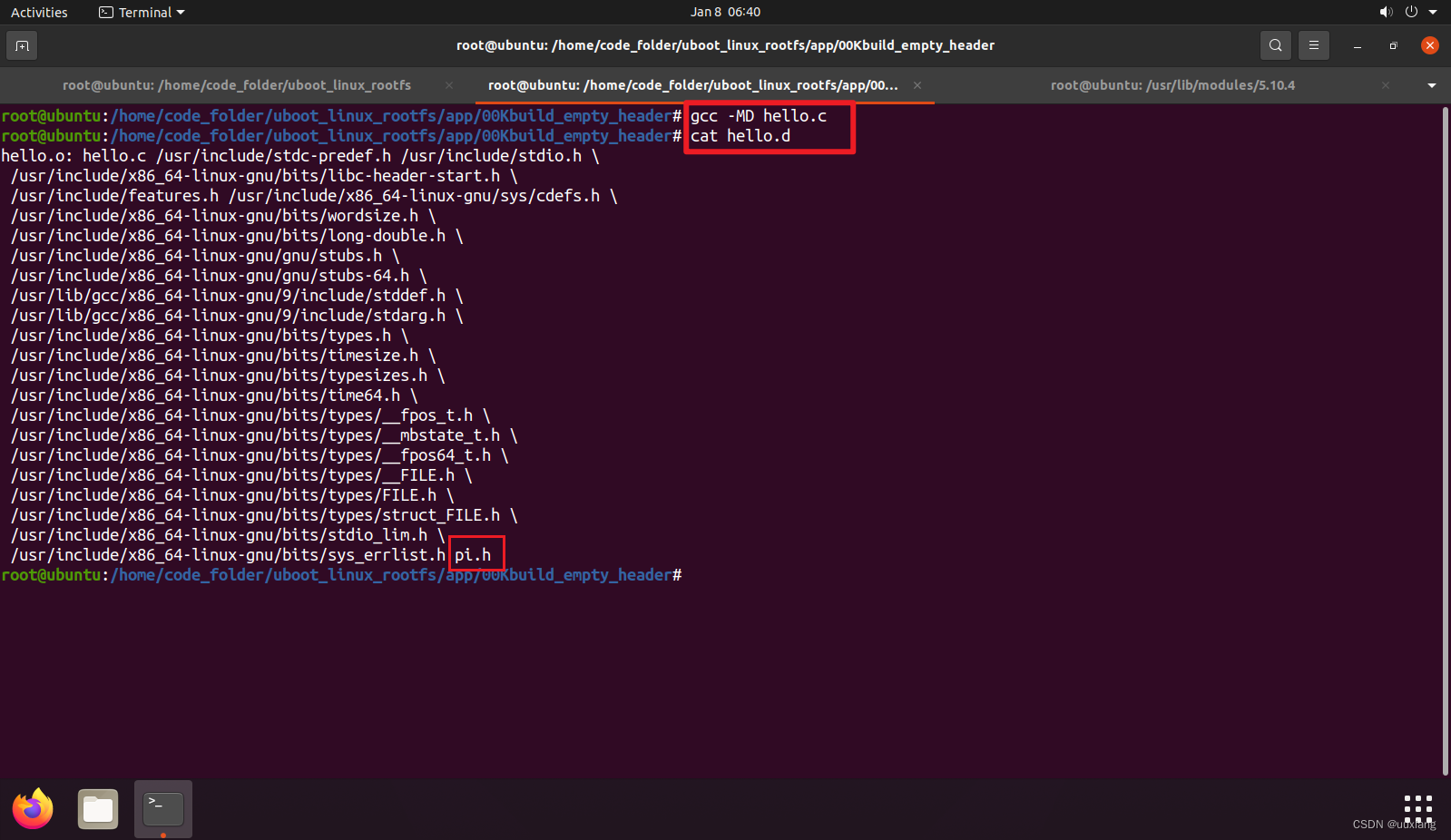Click the line with bits/types.h
1451x840 pixels.
point(210,336)
